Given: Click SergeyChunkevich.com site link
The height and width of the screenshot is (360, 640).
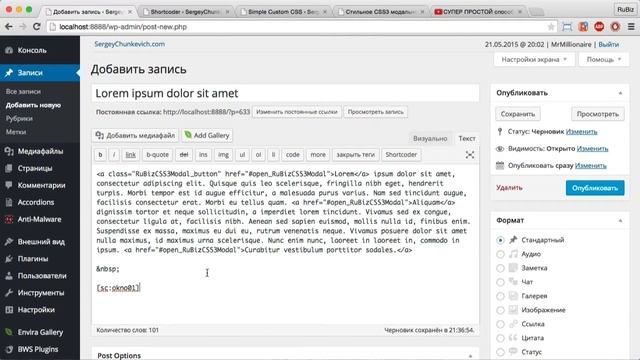Looking at the screenshot, I should click(x=130, y=44).
